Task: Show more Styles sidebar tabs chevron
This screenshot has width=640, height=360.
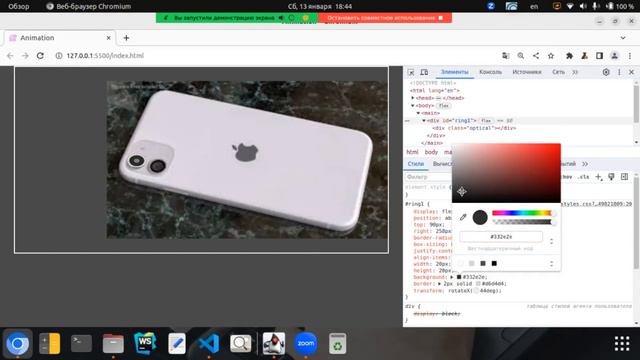Action: [x=585, y=164]
